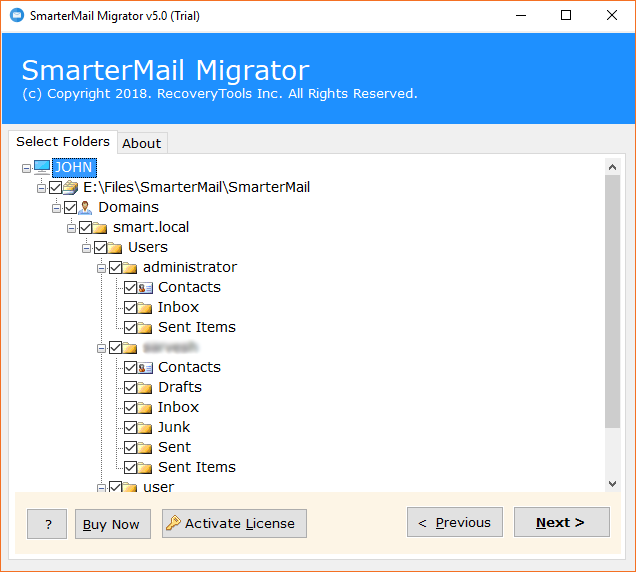Click the Users folder icon
Viewport: 636px width, 572px height.
coord(115,247)
